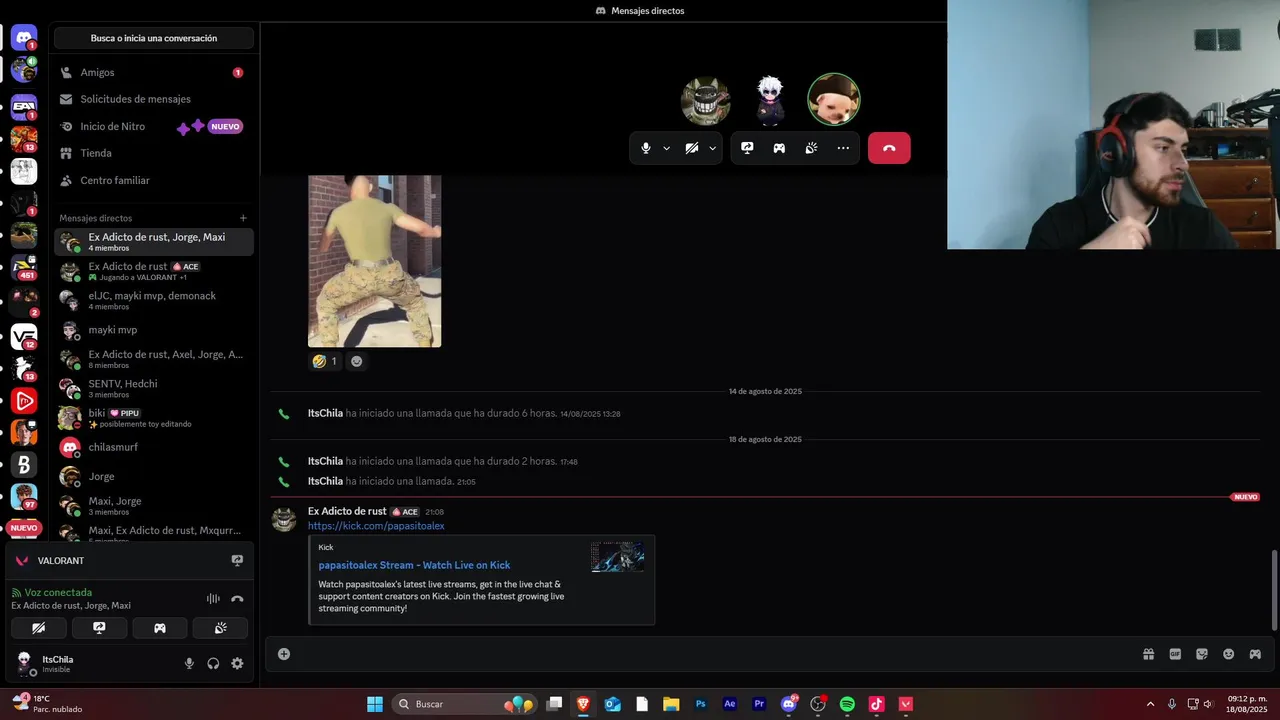Open emoji picker in message bar

click(x=1228, y=654)
